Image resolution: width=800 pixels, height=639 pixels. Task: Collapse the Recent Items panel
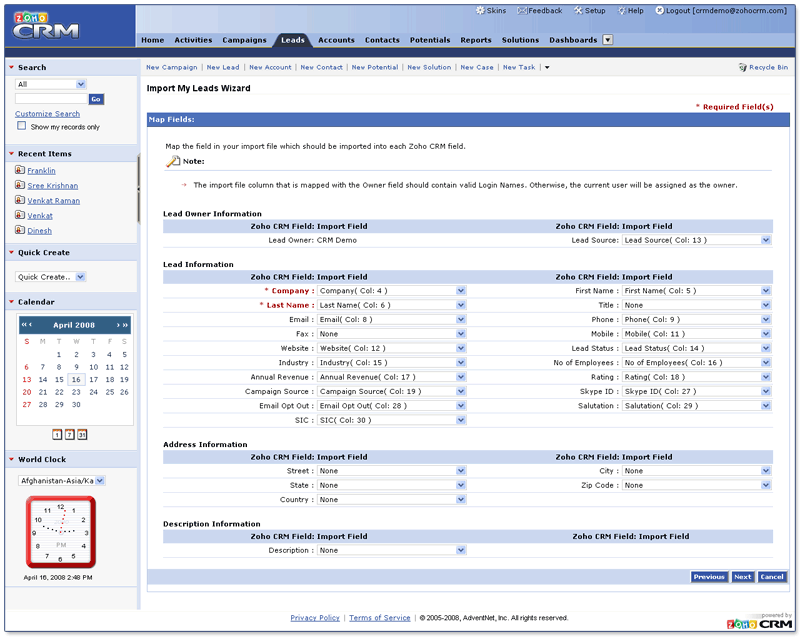click(x=11, y=154)
